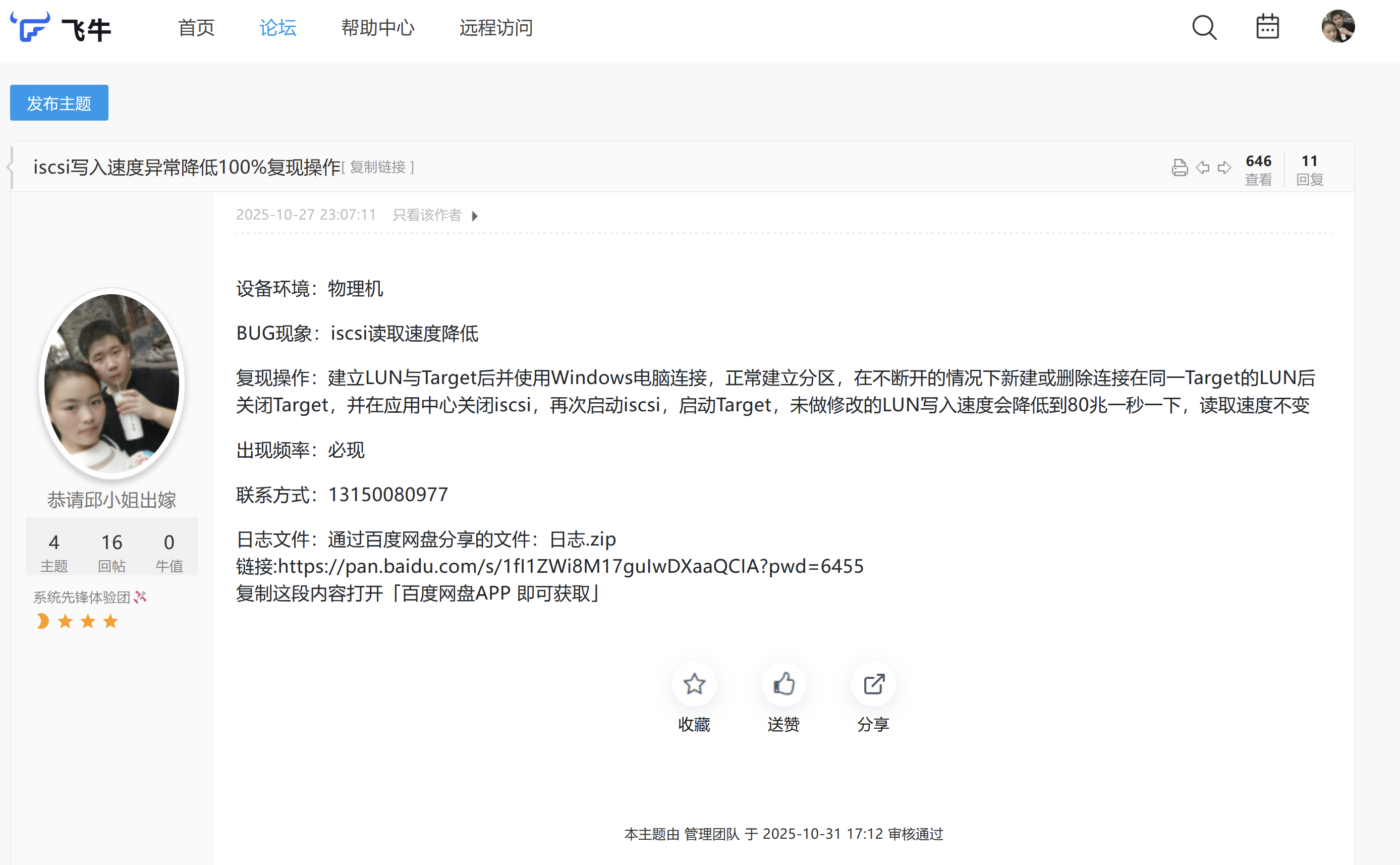Favorite the post using the 收藏 star icon
Viewport: 1400px width, 865px height.
pos(694,684)
